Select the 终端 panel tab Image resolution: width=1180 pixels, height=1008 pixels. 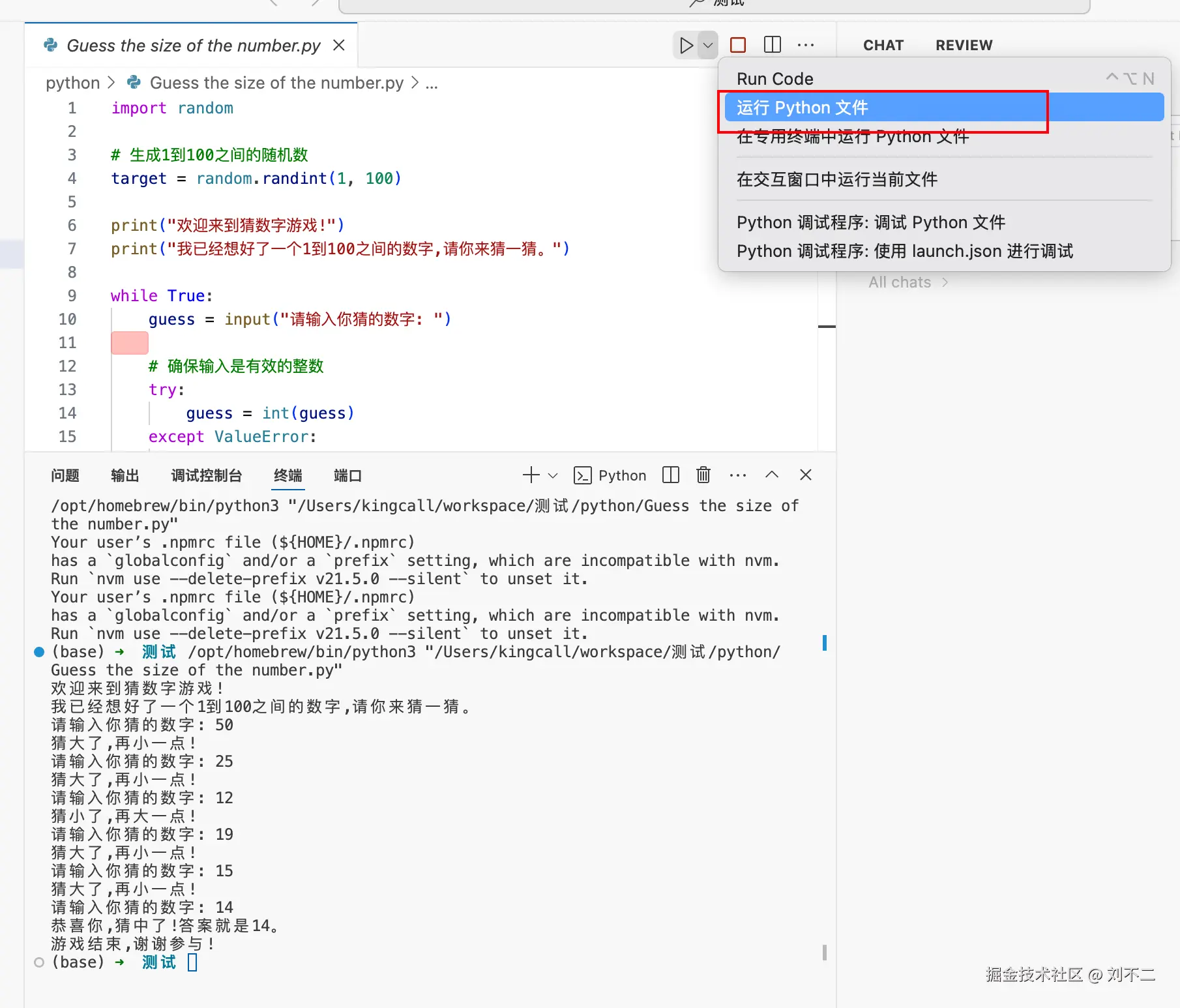[x=288, y=475]
